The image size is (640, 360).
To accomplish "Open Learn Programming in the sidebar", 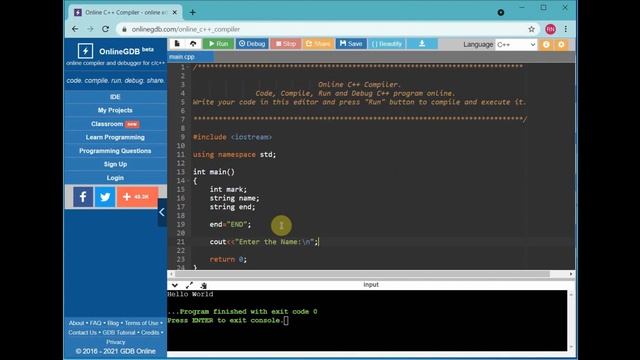I will (115, 137).
